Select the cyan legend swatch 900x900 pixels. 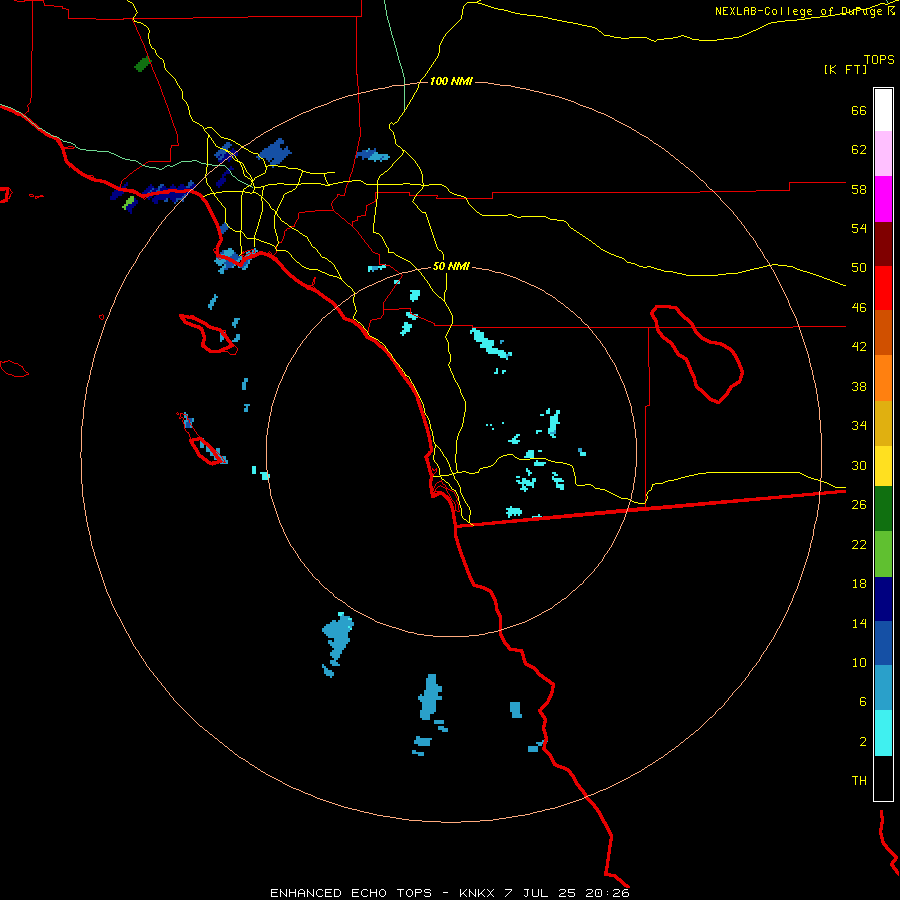tap(883, 733)
